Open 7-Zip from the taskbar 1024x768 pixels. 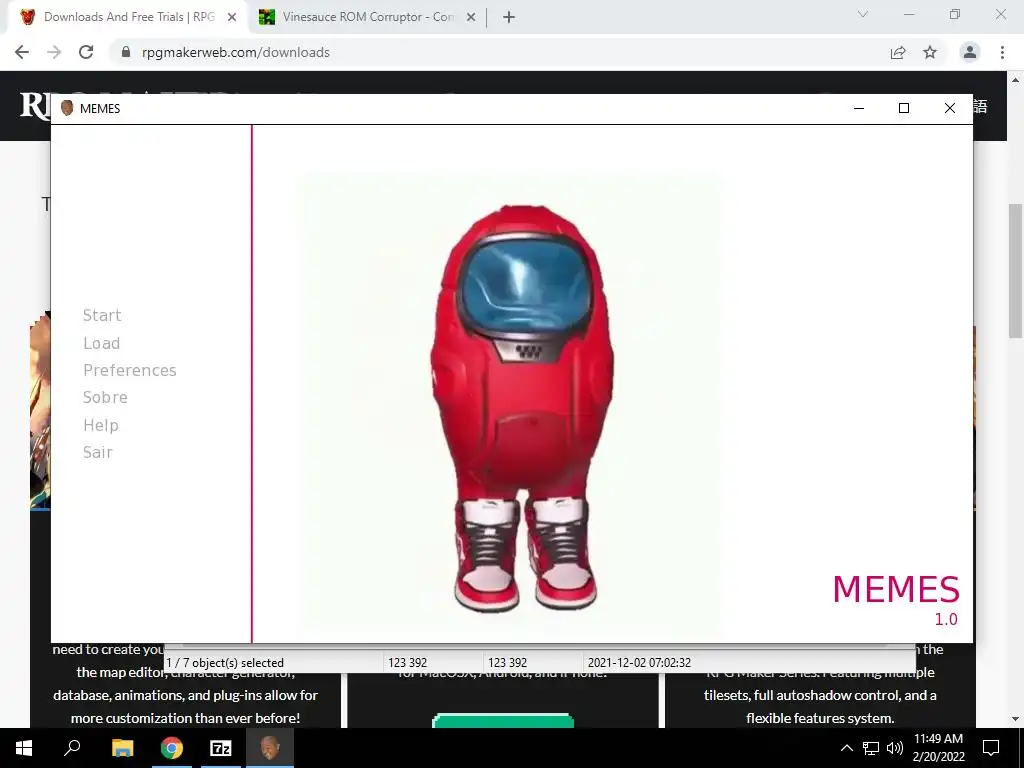point(221,748)
